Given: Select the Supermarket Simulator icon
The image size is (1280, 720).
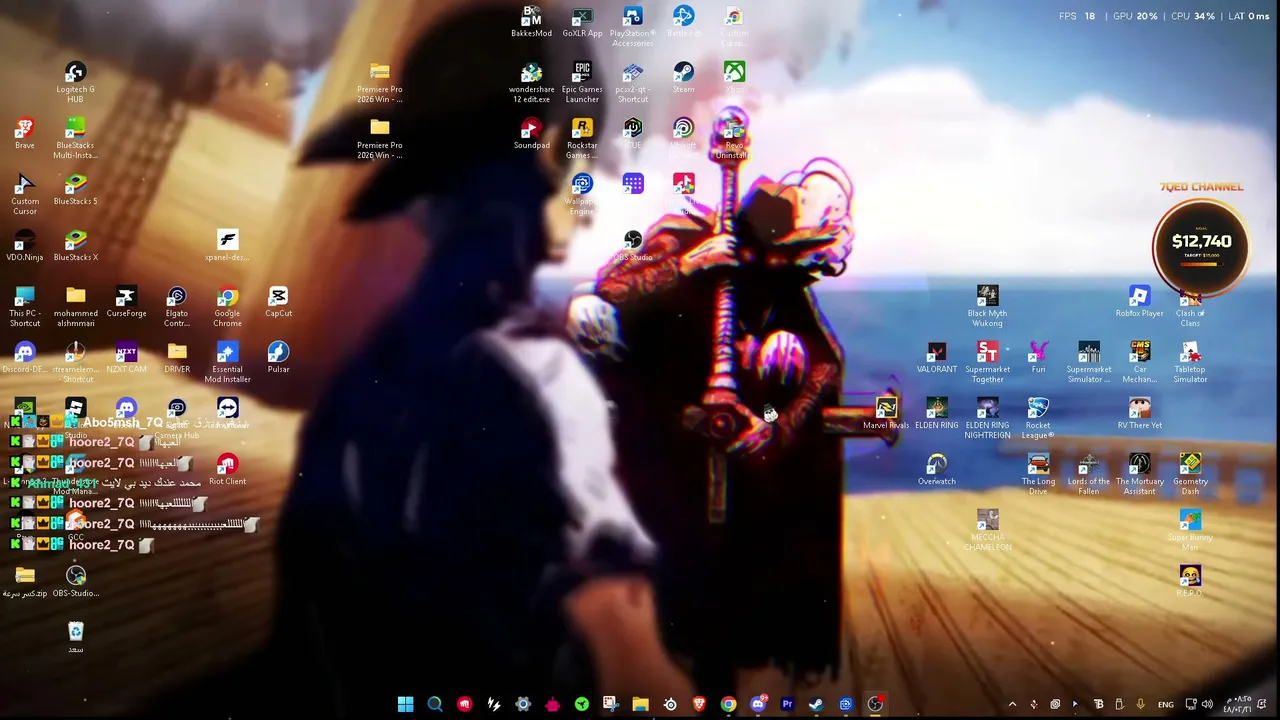Looking at the screenshot, I should [x=1088, y=363].
